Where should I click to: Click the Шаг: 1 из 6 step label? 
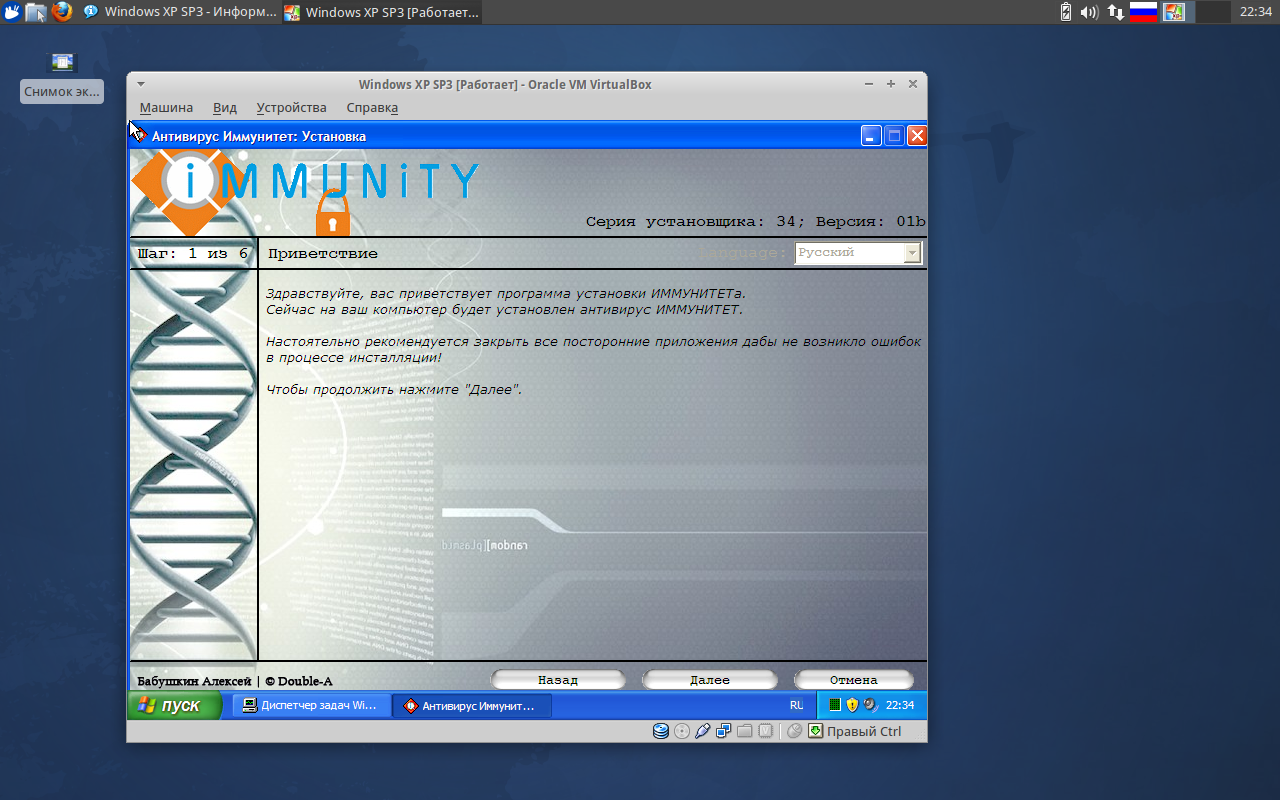[192, 254]
